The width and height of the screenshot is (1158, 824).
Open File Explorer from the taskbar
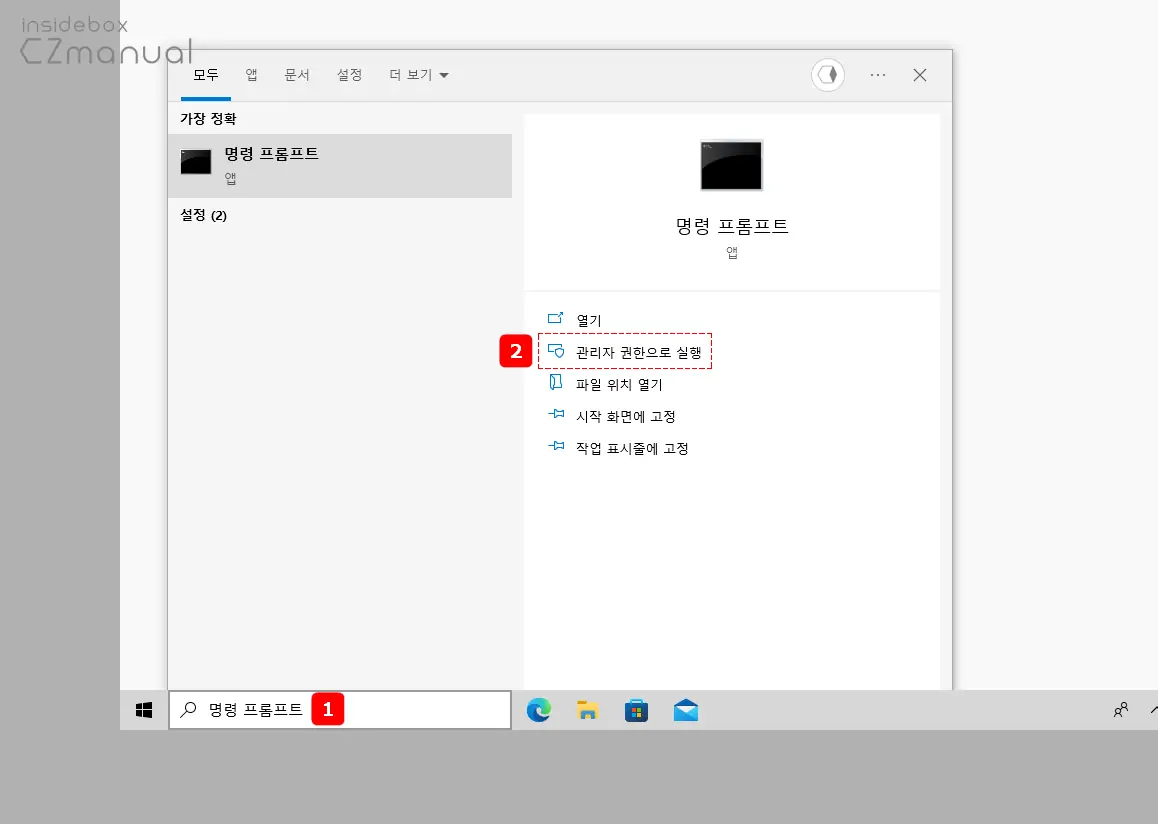click(x=588, y=710)
